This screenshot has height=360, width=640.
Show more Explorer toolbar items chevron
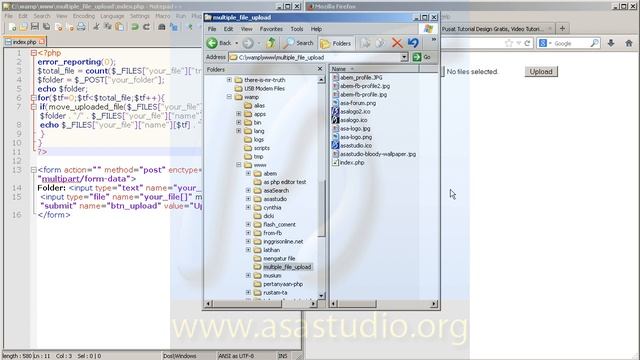click(433, 40)
